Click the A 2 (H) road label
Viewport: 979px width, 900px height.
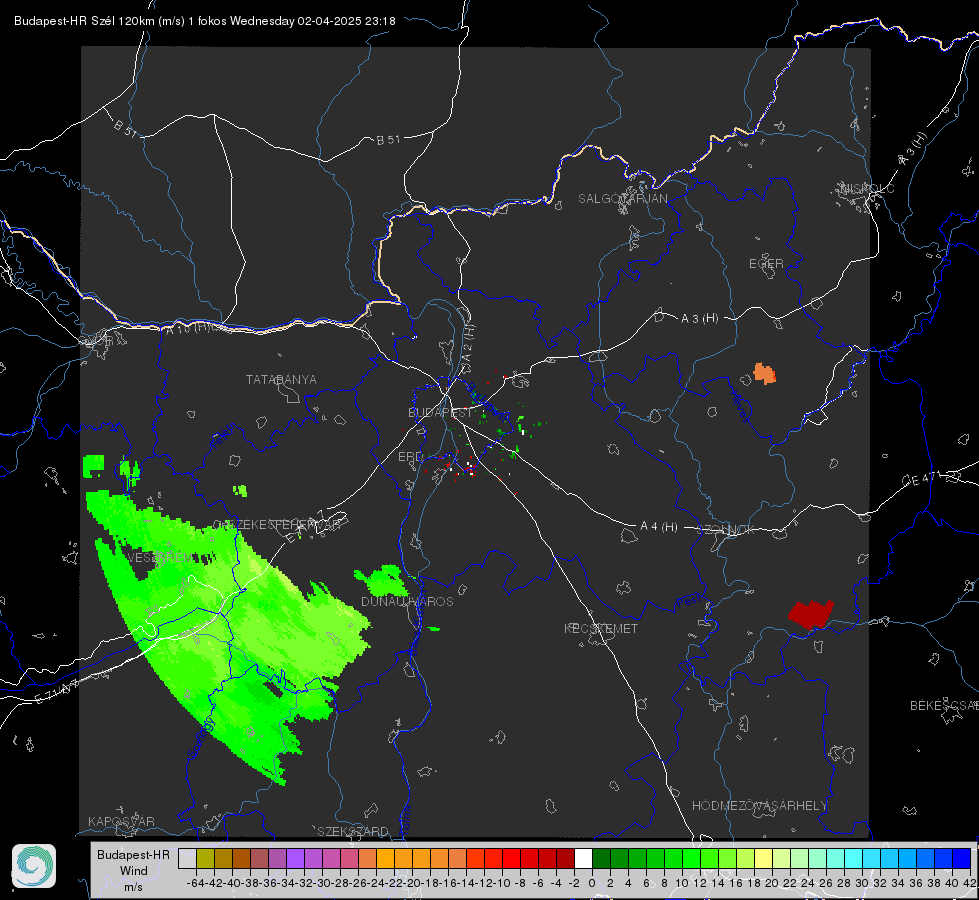(468, 343)
